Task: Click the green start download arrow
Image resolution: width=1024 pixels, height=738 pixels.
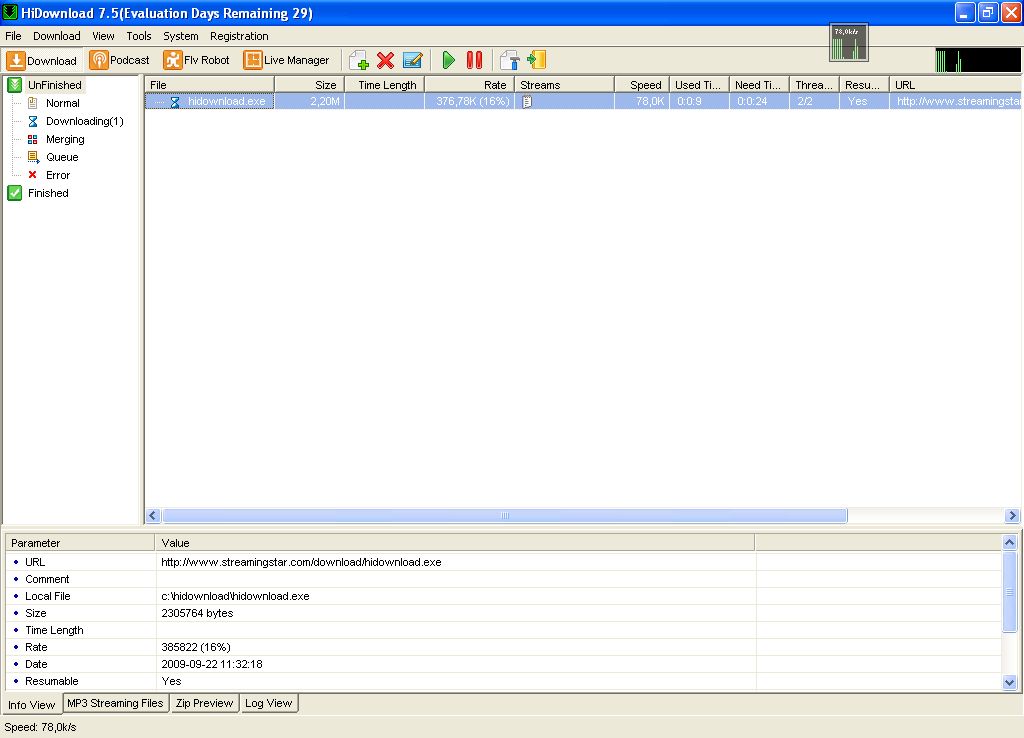Action: point(448,60)
